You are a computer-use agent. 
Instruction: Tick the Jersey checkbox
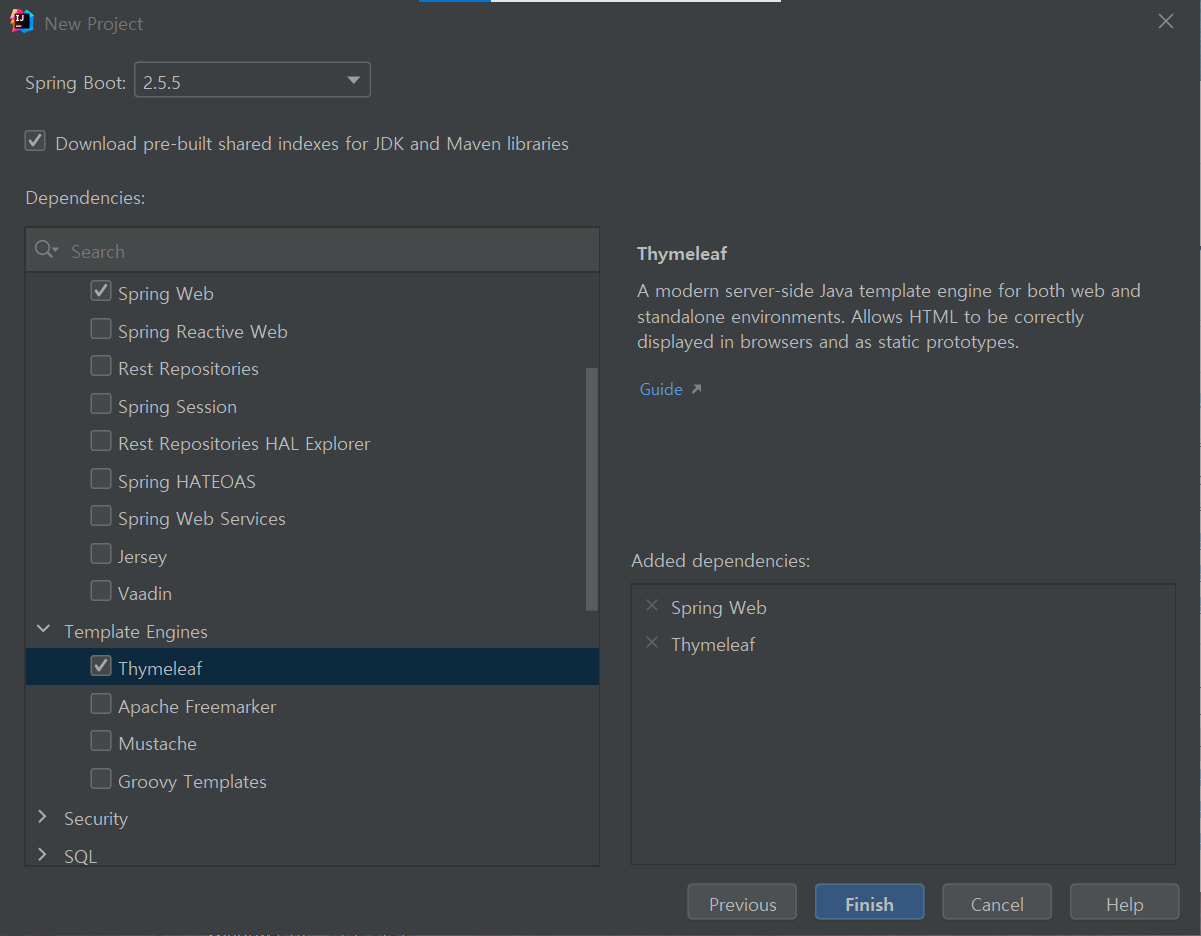point(101,554)
